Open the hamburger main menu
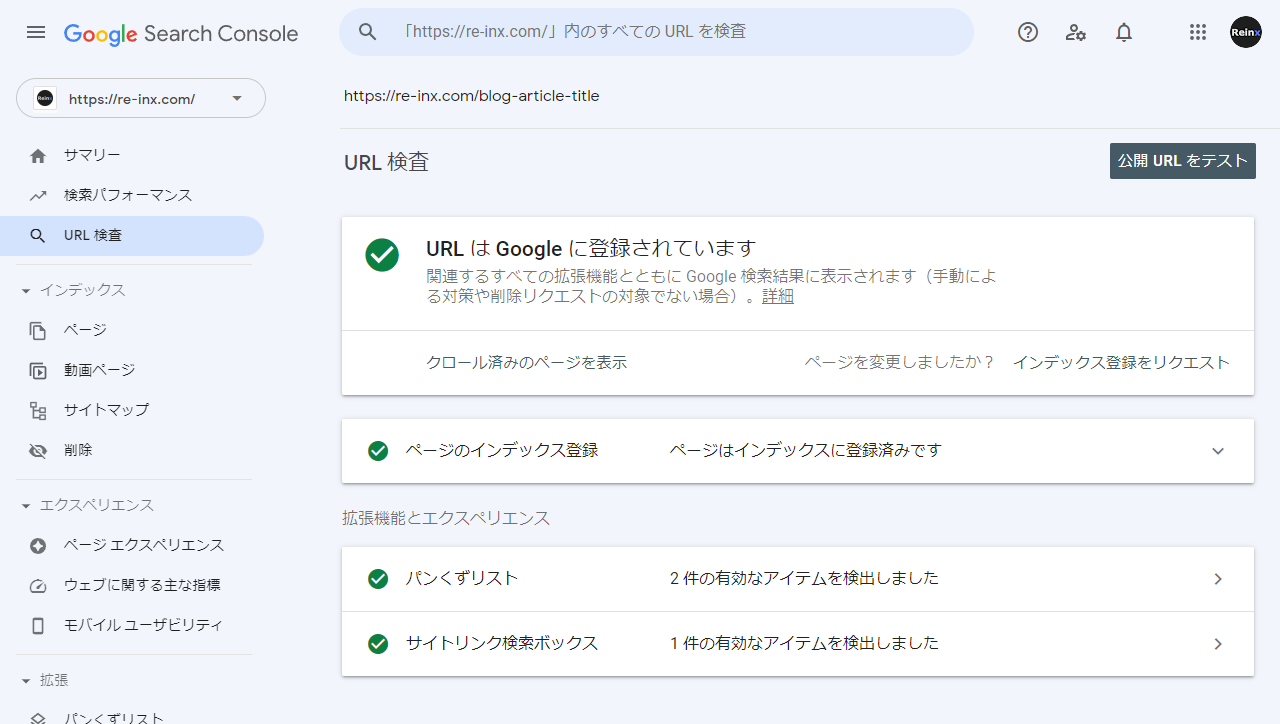This screenshot has width=1280, height=724. pyautogui.click(x=36, y=32)
